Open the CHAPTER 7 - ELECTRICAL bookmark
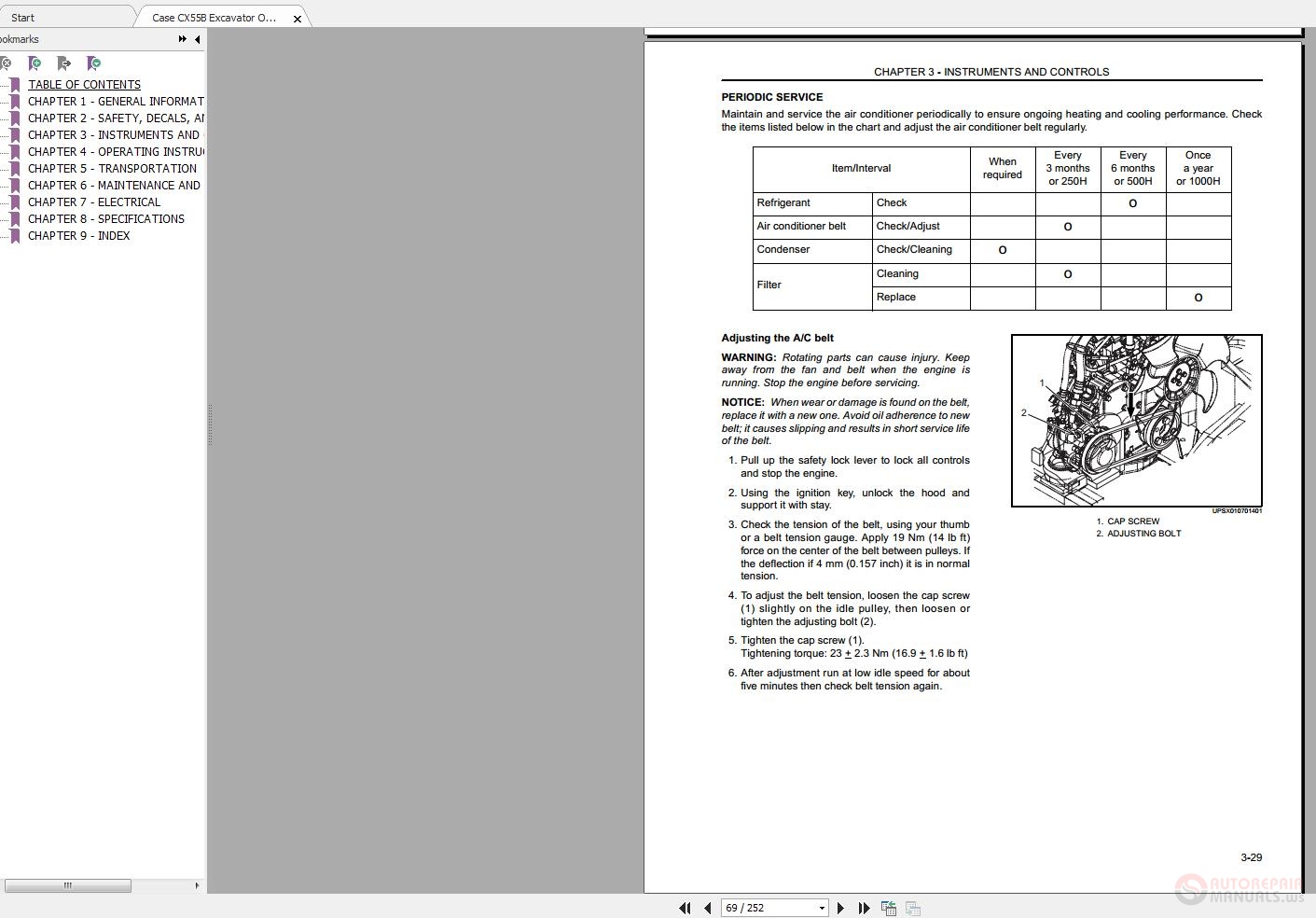 94,202
